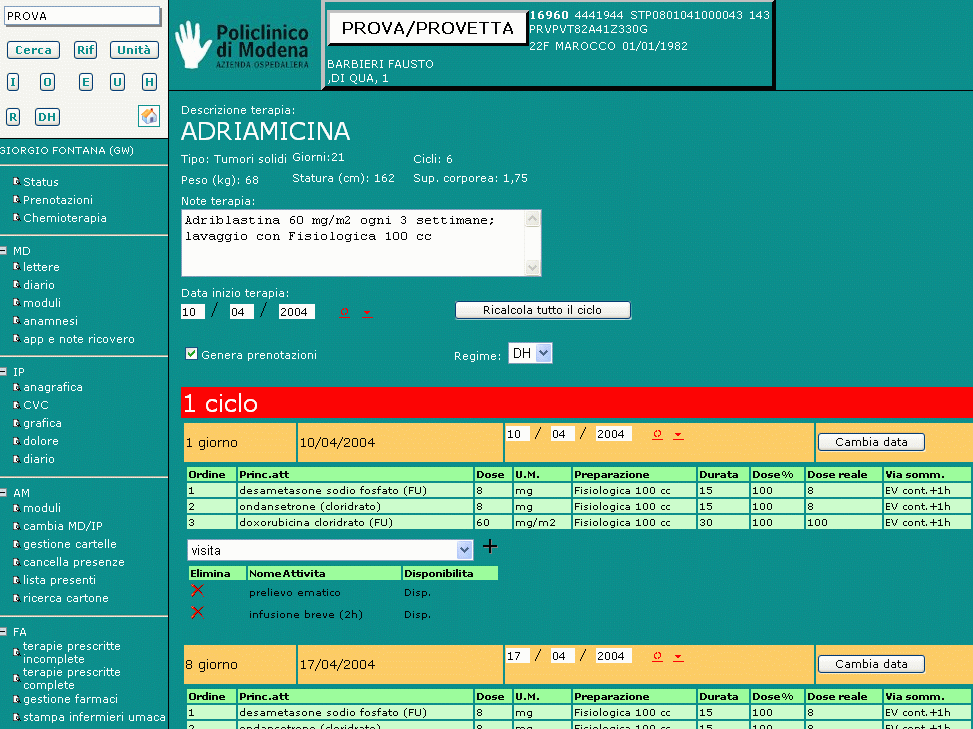Delete the prelievo ematico activity
This screenshot has width=973, height=729.
197,591
